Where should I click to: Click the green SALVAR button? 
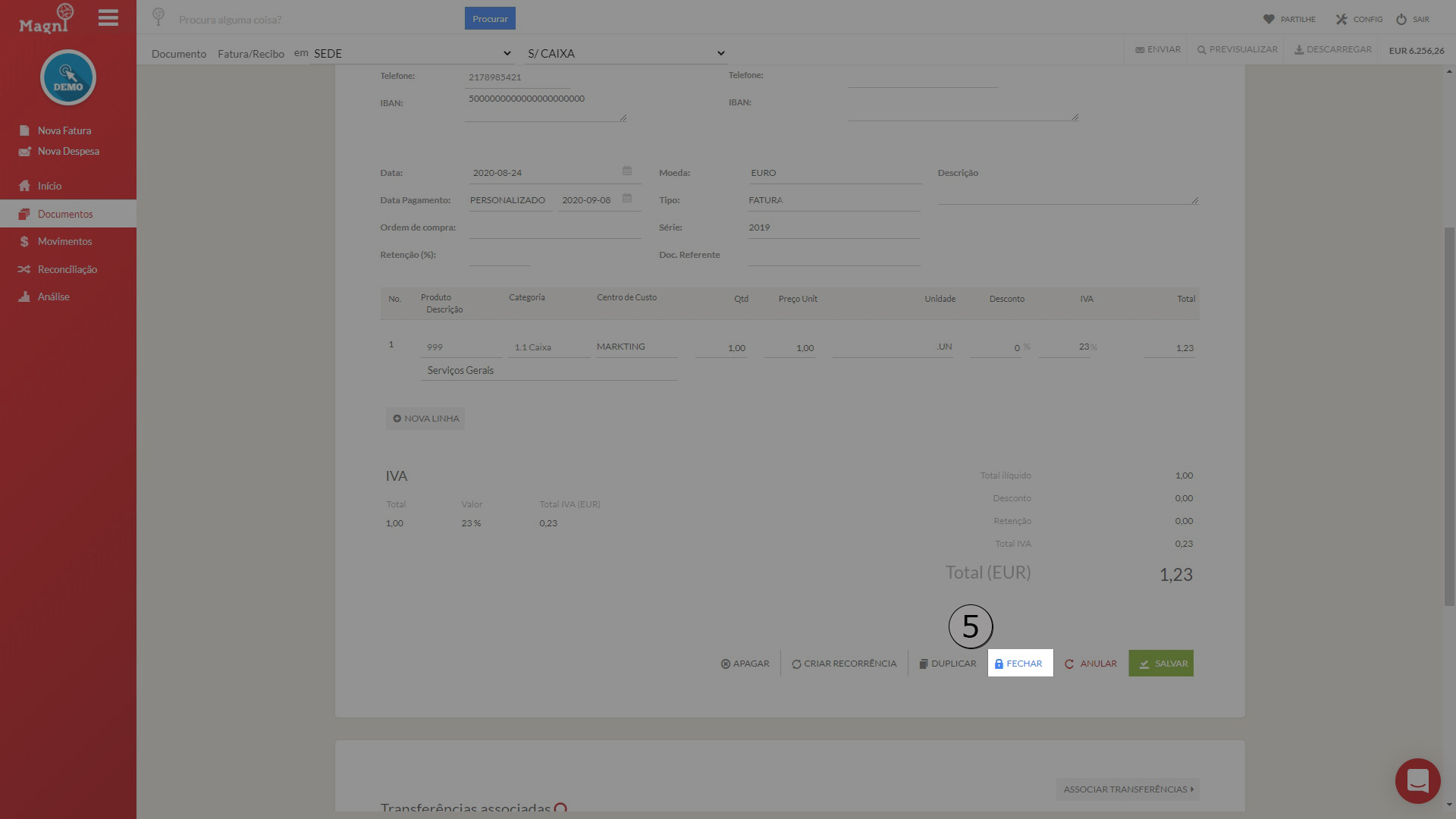[1161, 664]
